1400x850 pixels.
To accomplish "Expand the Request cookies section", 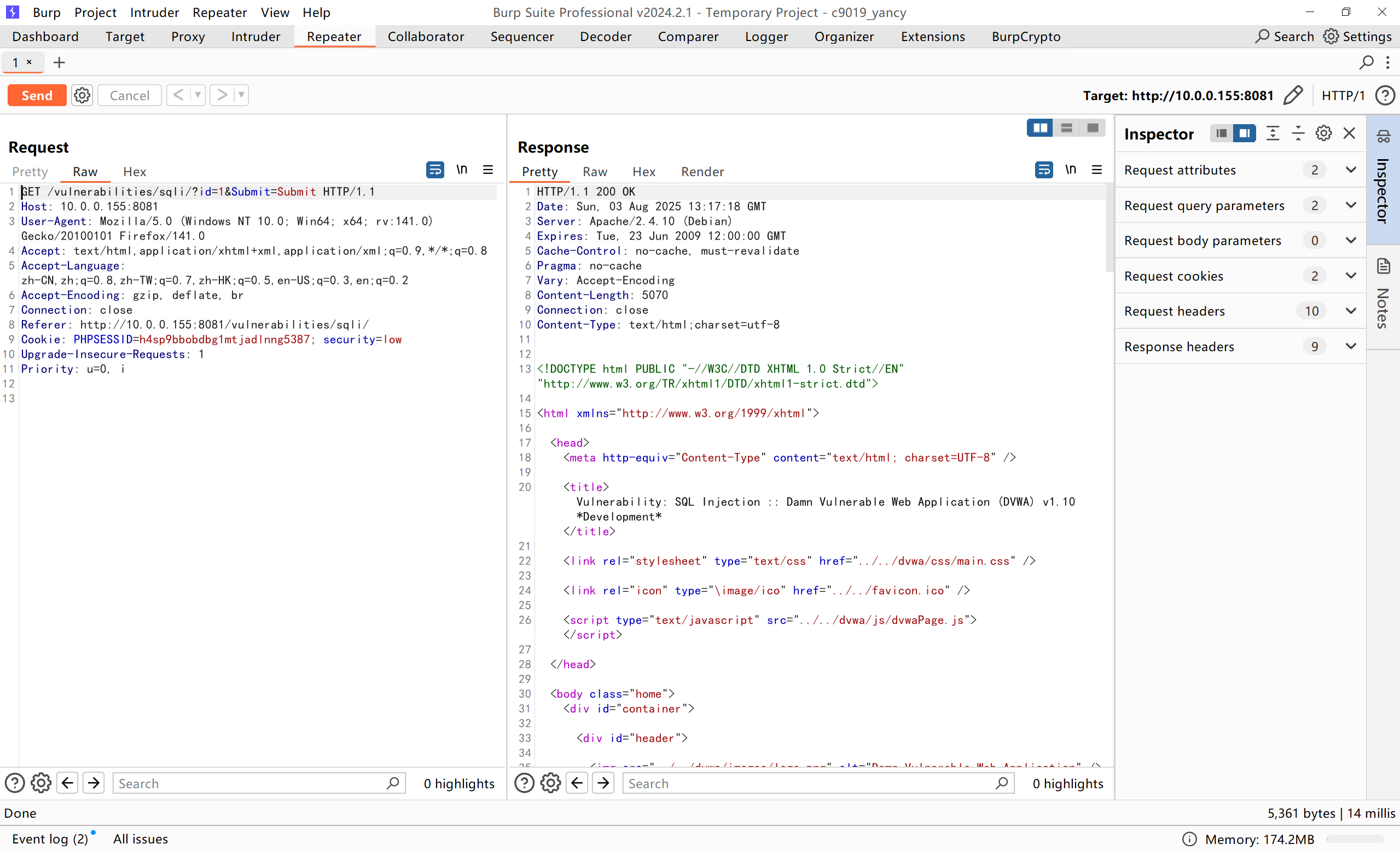I will [x=1351, y=276].
